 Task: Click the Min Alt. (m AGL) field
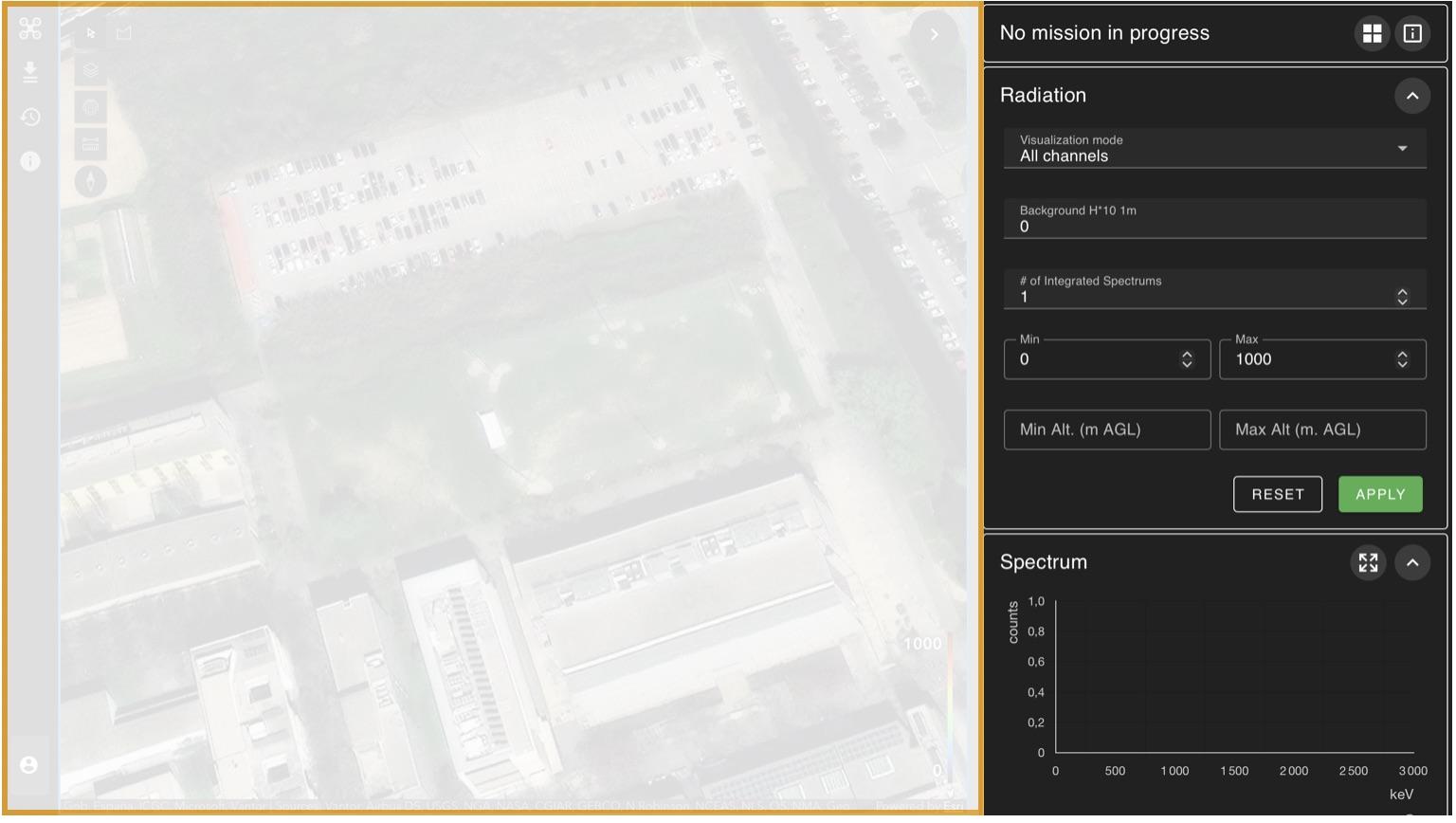point(1106,430)
